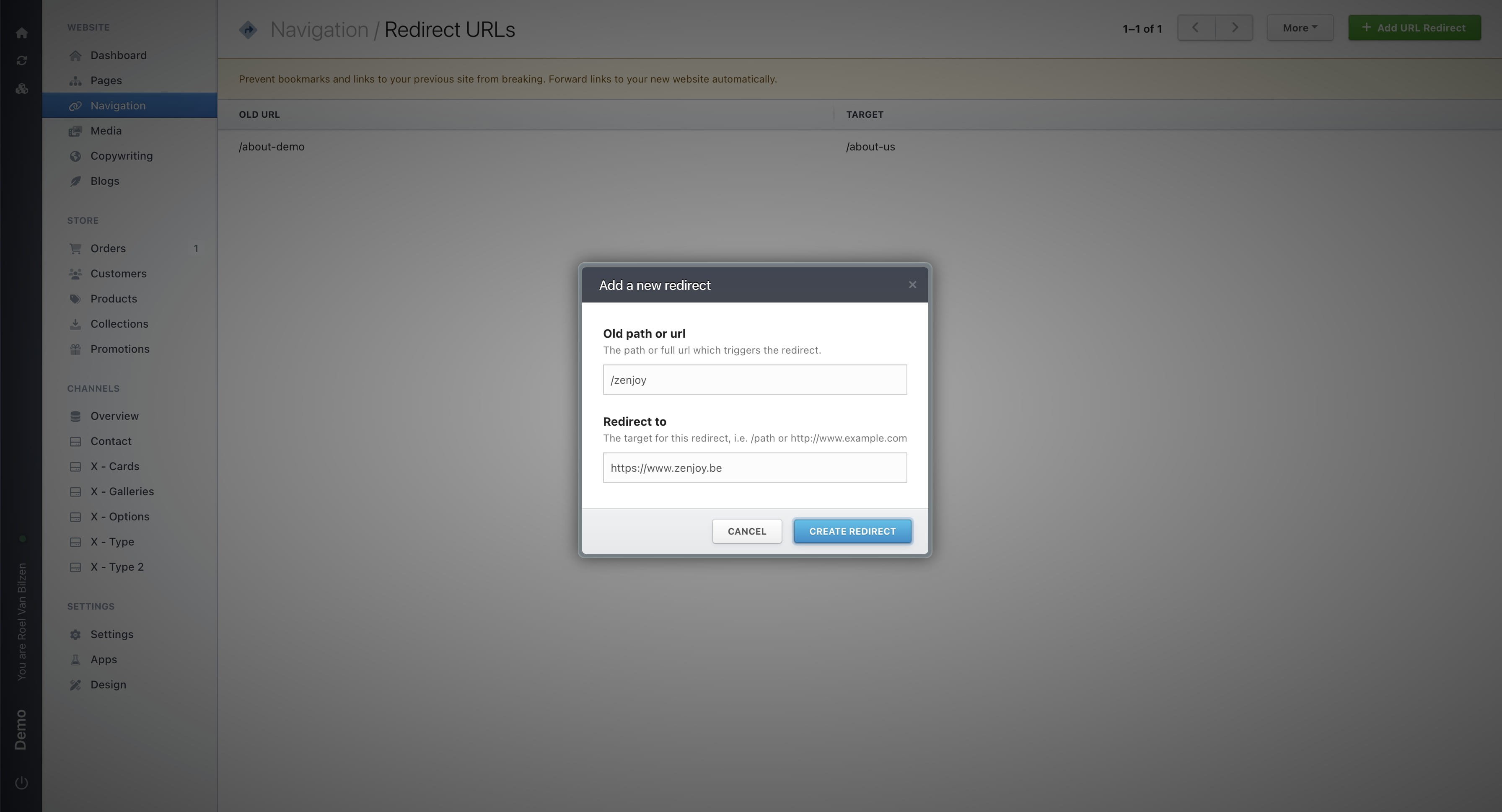Cancel the new redirect dialog
The image size is (1502, 812).
[x=746, y=531]
